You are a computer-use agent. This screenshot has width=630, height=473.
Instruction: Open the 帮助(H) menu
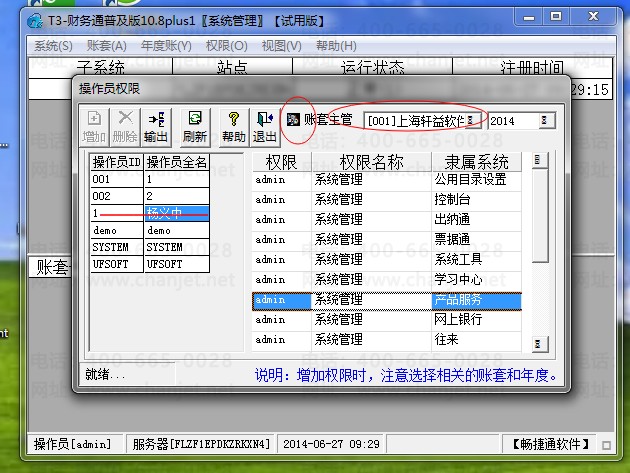336,46
